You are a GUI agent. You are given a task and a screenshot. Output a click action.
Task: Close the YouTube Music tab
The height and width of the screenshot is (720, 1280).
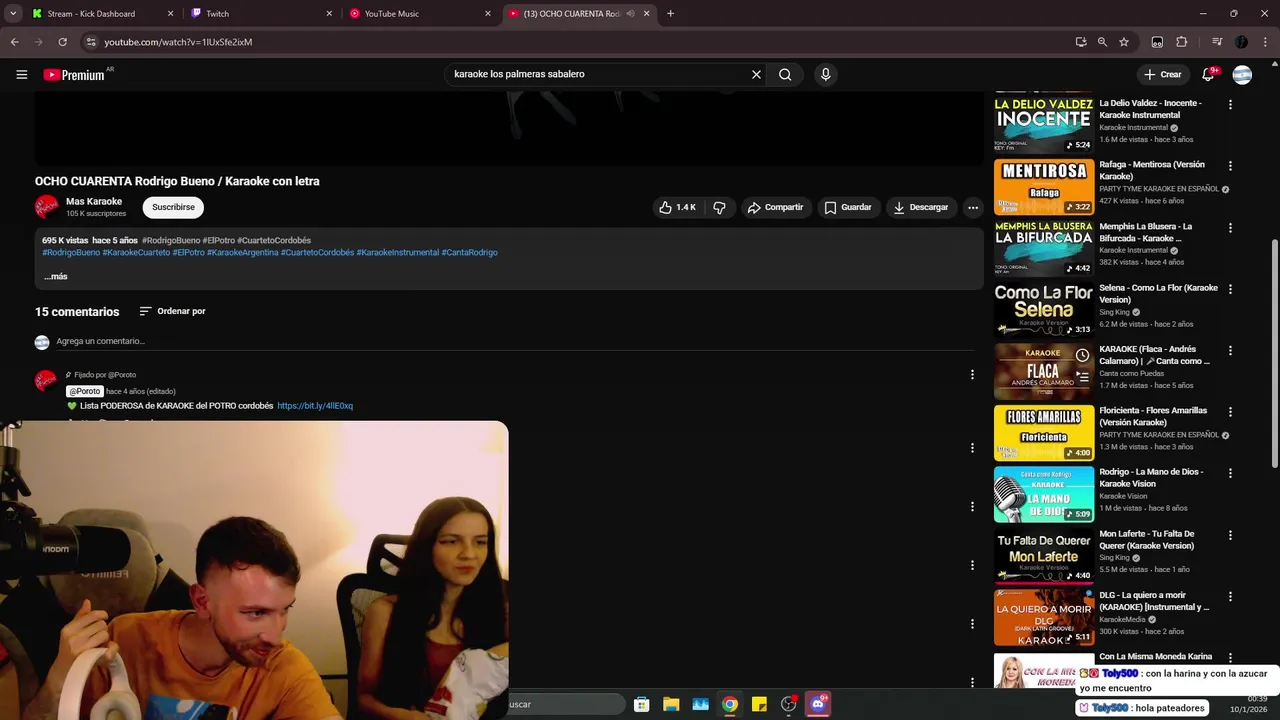[x=488, y=13]
